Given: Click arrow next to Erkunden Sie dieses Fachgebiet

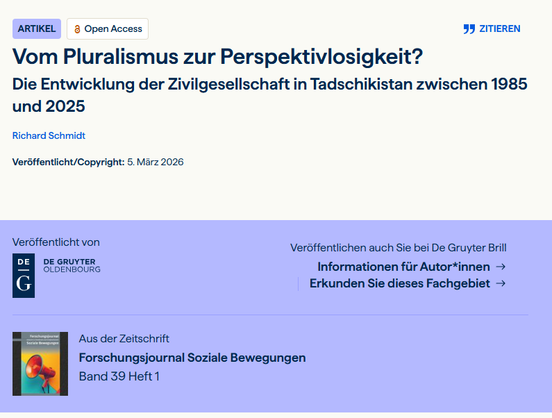Looking at the screenshot, I should tap(501, 283).
